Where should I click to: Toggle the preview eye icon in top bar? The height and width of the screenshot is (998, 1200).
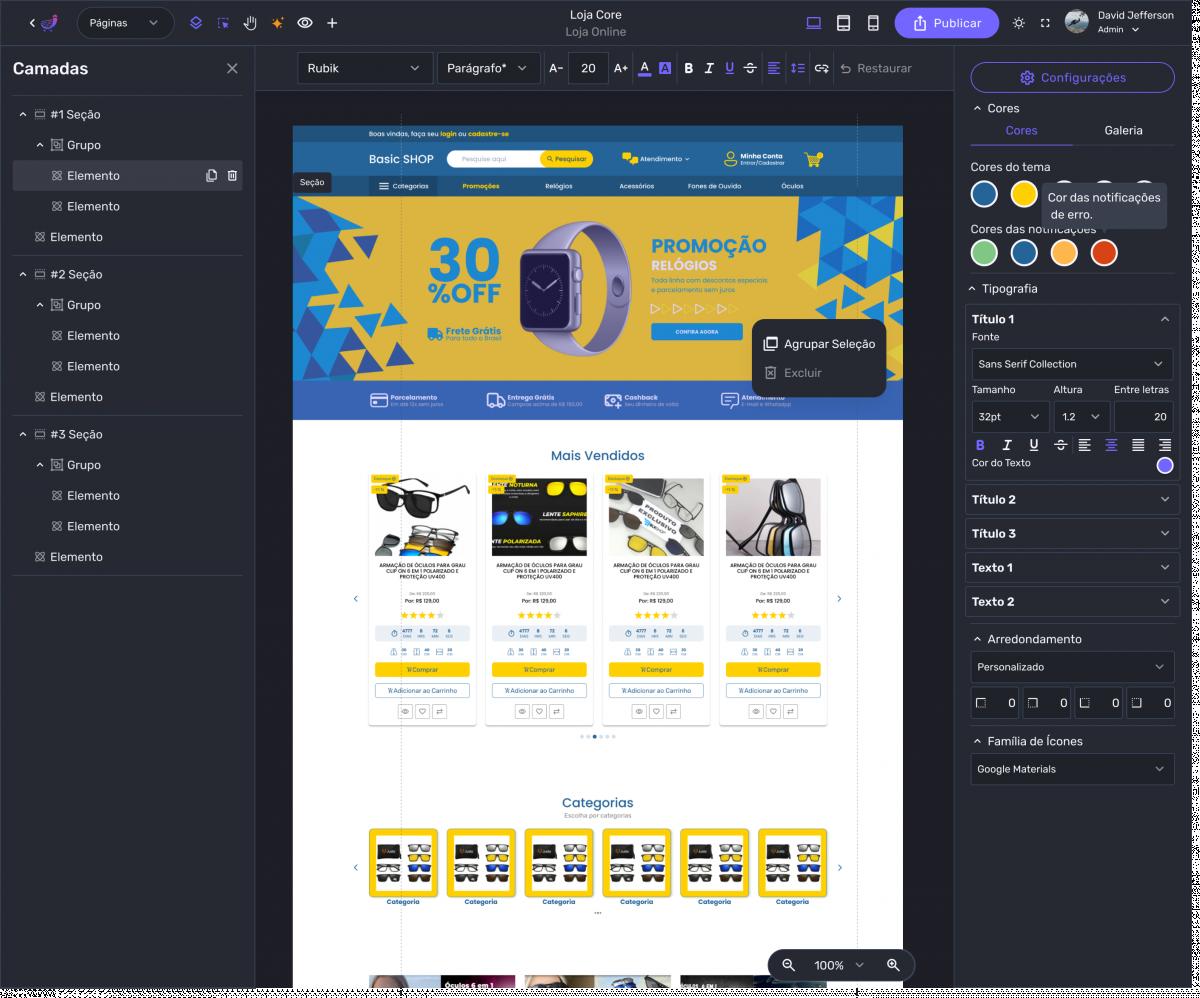(305, 23)
